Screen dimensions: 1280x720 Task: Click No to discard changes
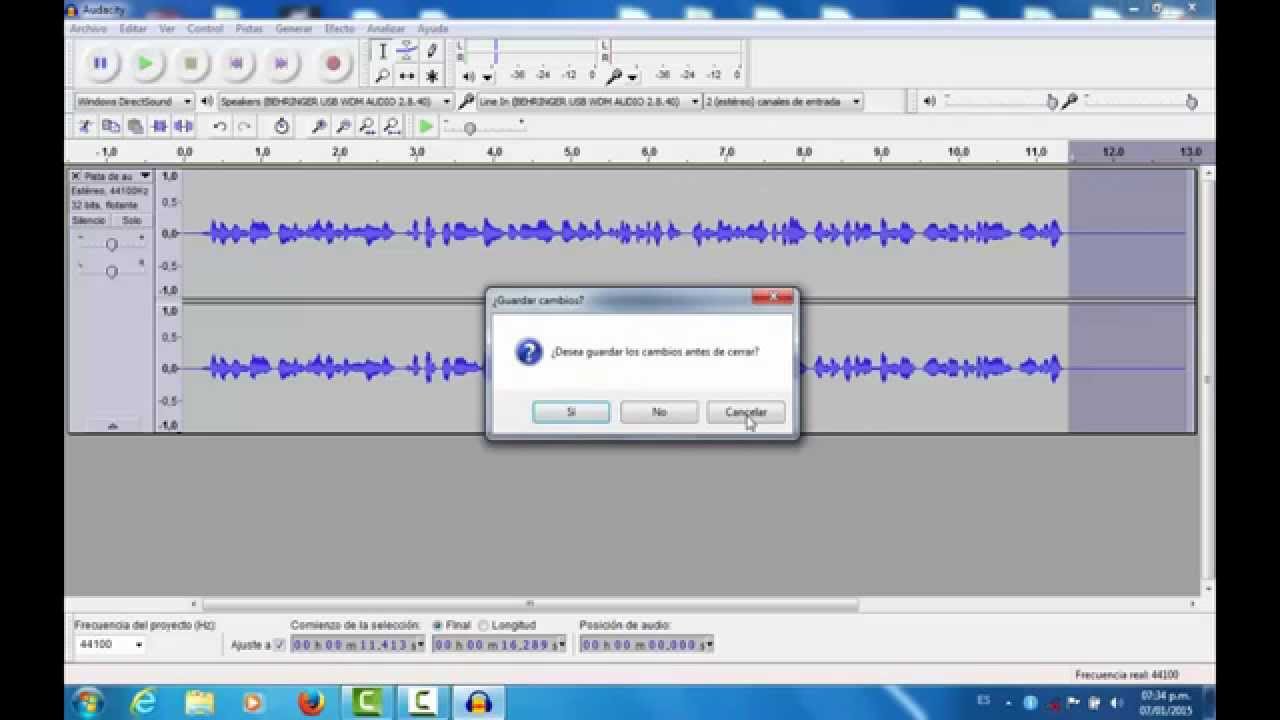[x=659, y=412]
